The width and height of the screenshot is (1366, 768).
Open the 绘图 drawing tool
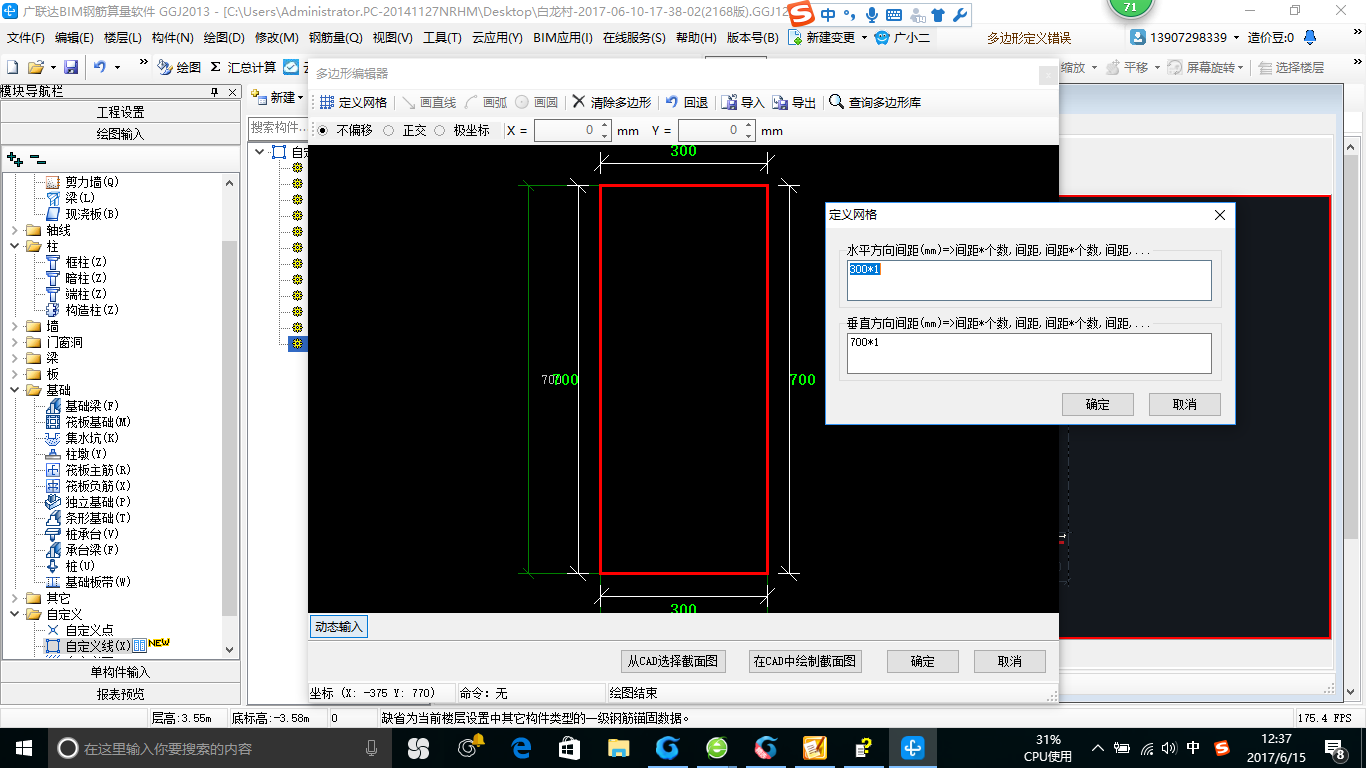coord(179,67)
